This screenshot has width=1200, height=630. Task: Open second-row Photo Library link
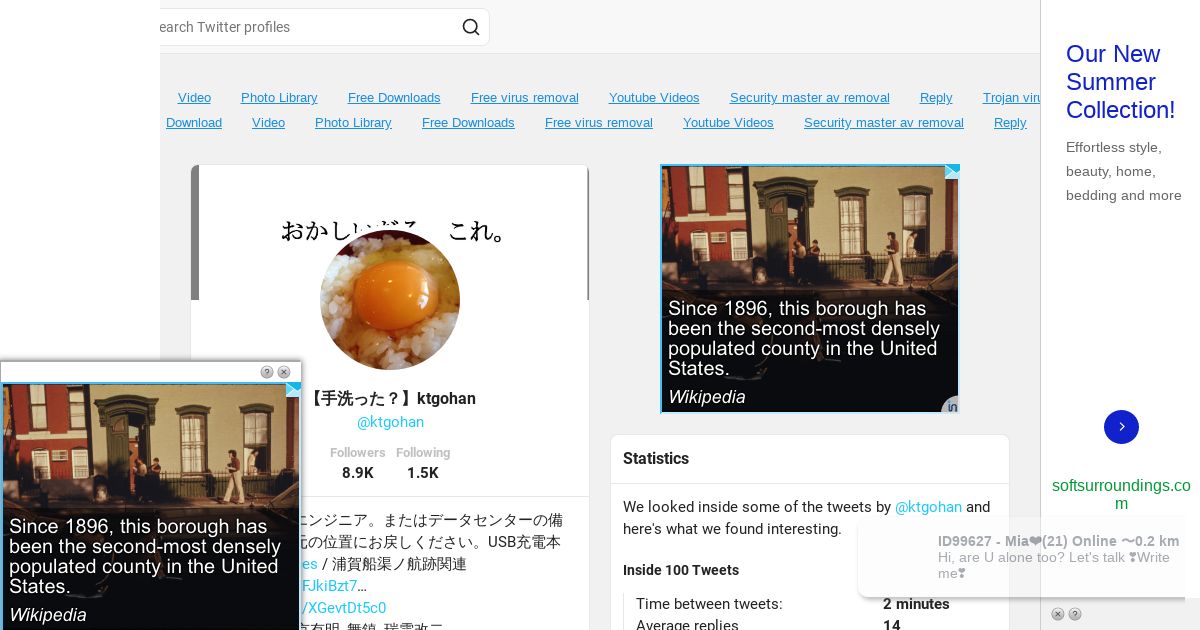[353, 123]
